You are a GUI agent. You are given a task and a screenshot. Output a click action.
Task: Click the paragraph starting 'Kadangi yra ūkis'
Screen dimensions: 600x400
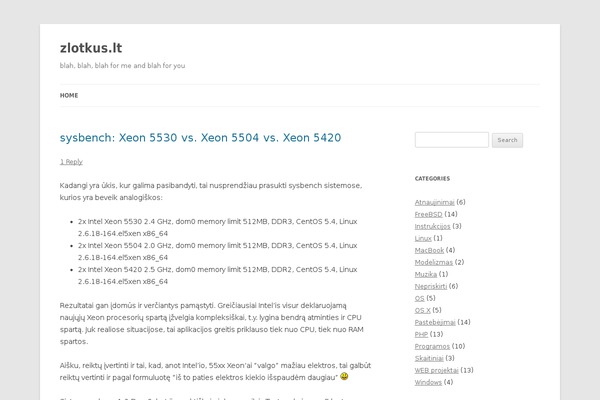click(211, 191)
